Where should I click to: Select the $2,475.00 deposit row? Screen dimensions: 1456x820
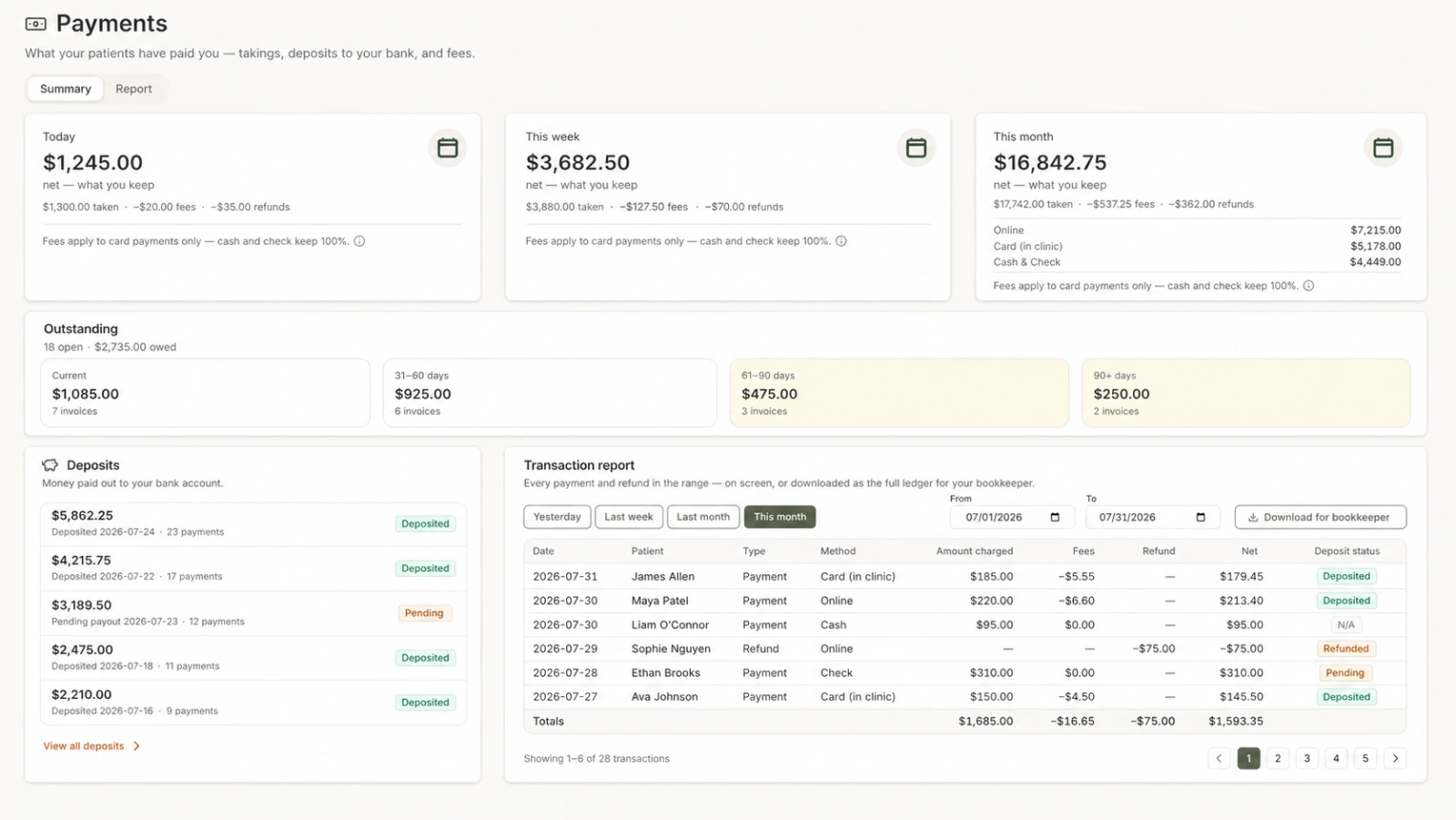[254, 658]
